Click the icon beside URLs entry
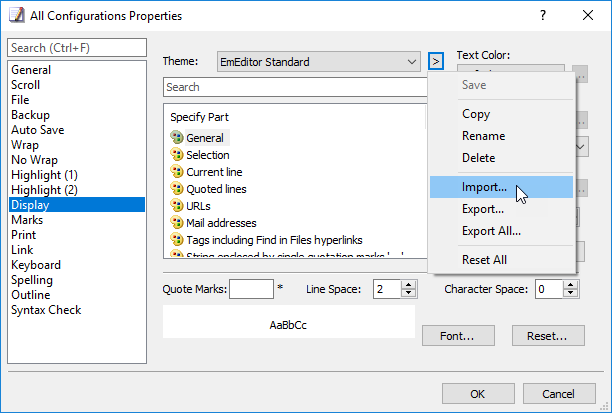Viewport: 612px width, 413px height. [177, 206]
